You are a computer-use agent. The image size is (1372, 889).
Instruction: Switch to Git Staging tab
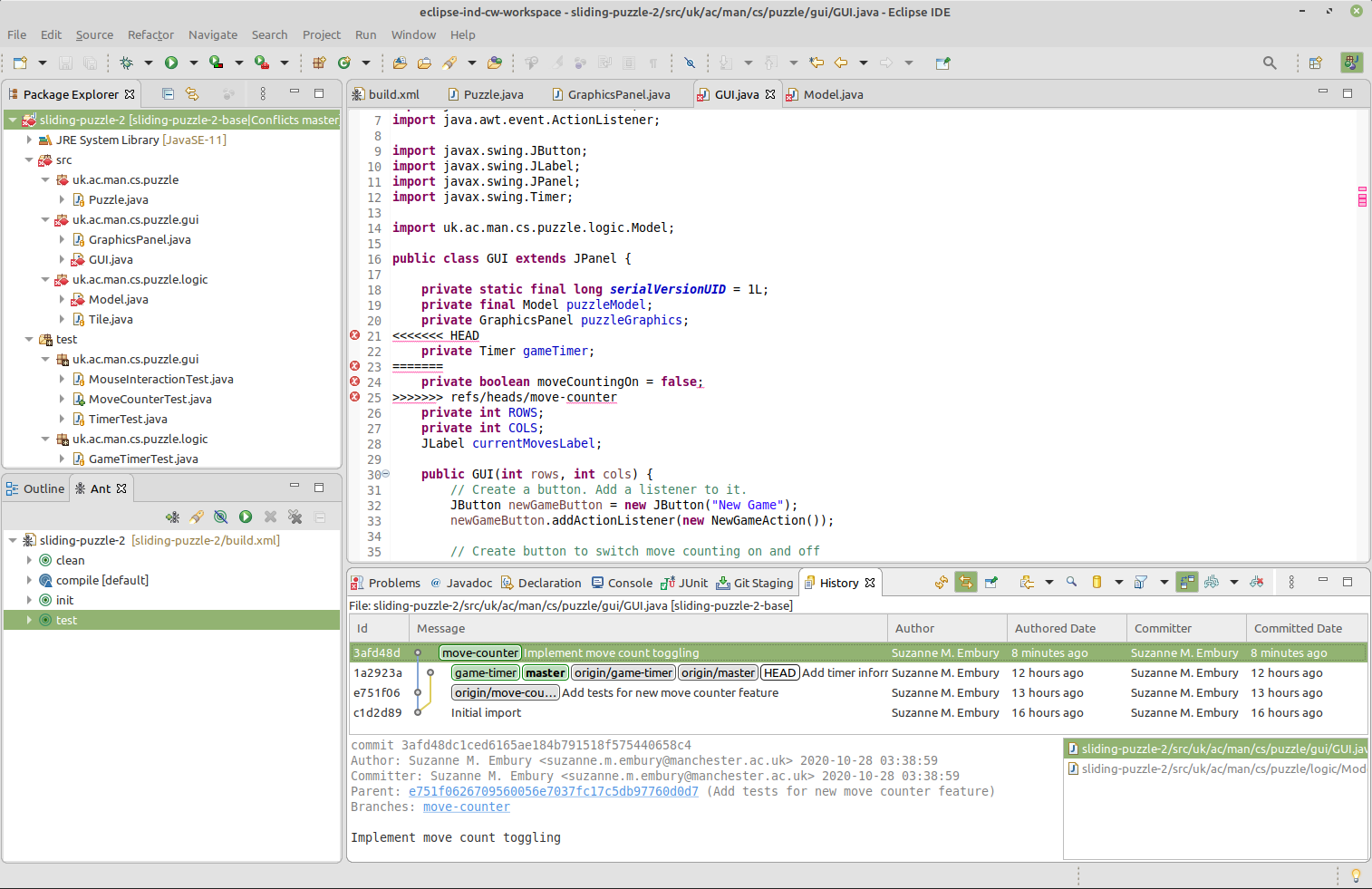[754, 583]
